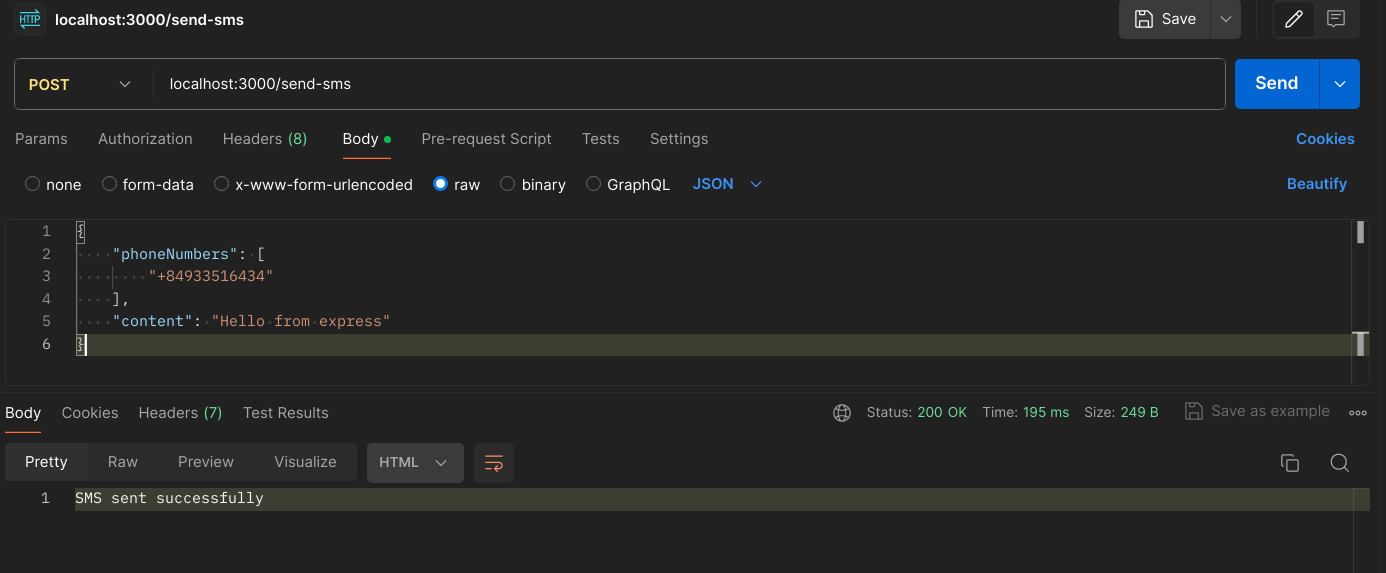Screen dimensions: 1386x573
Task: Click the request URL input field
Action: click(688, 84)
